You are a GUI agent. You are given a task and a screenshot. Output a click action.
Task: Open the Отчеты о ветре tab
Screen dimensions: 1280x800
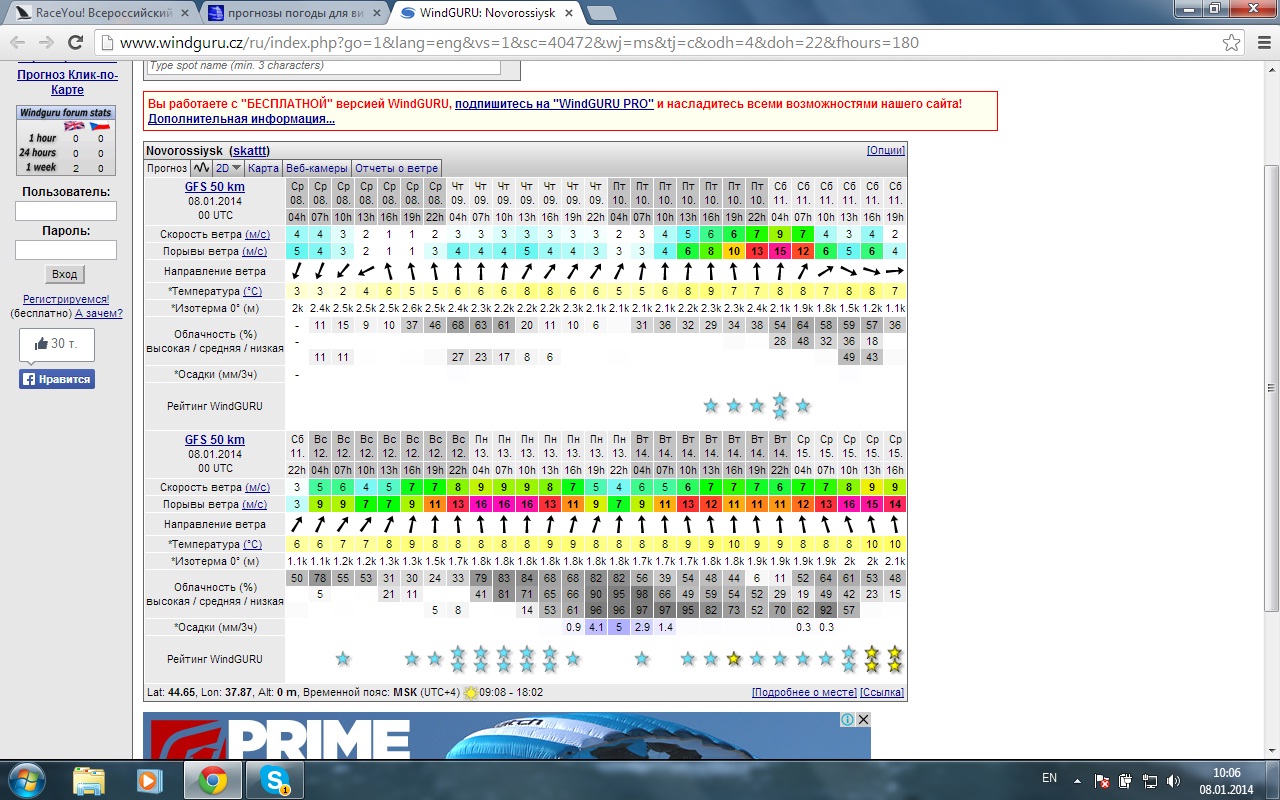tap(396, 168)
